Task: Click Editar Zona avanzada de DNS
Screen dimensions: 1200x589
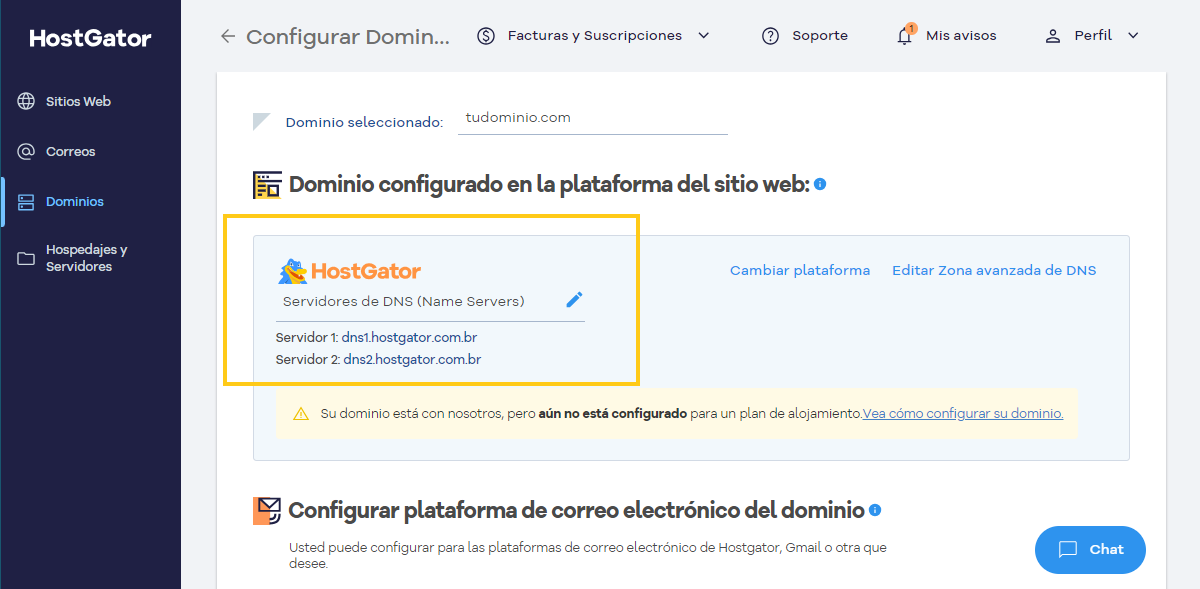Action: click(x=994, y=270)
